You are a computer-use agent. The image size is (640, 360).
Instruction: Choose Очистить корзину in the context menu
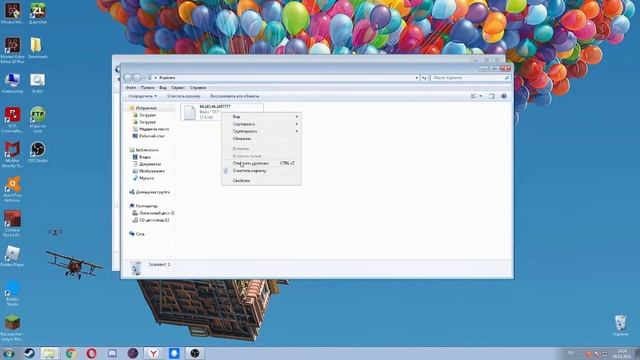261,171
